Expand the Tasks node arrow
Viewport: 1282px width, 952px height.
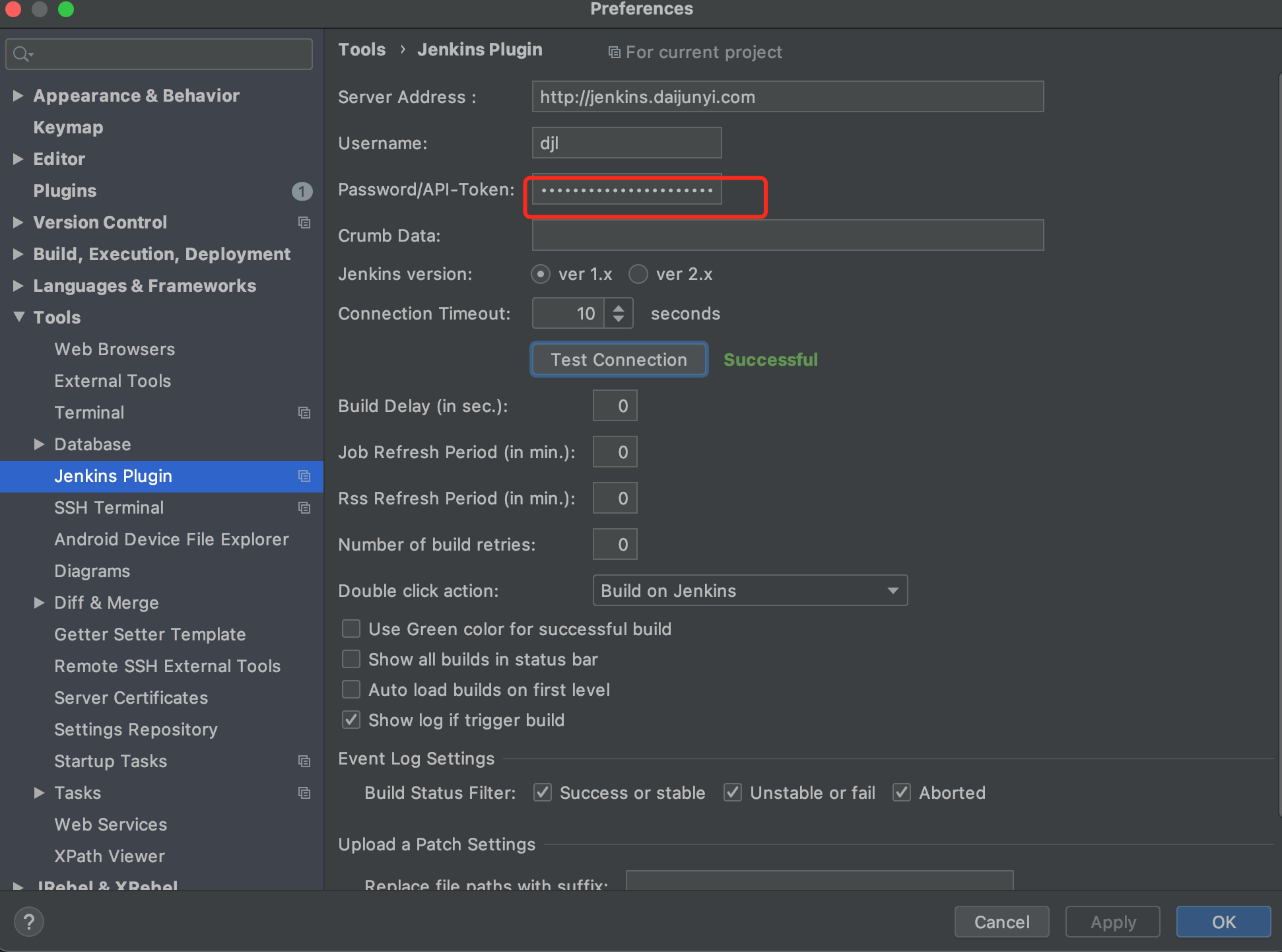tap(40, 793)
